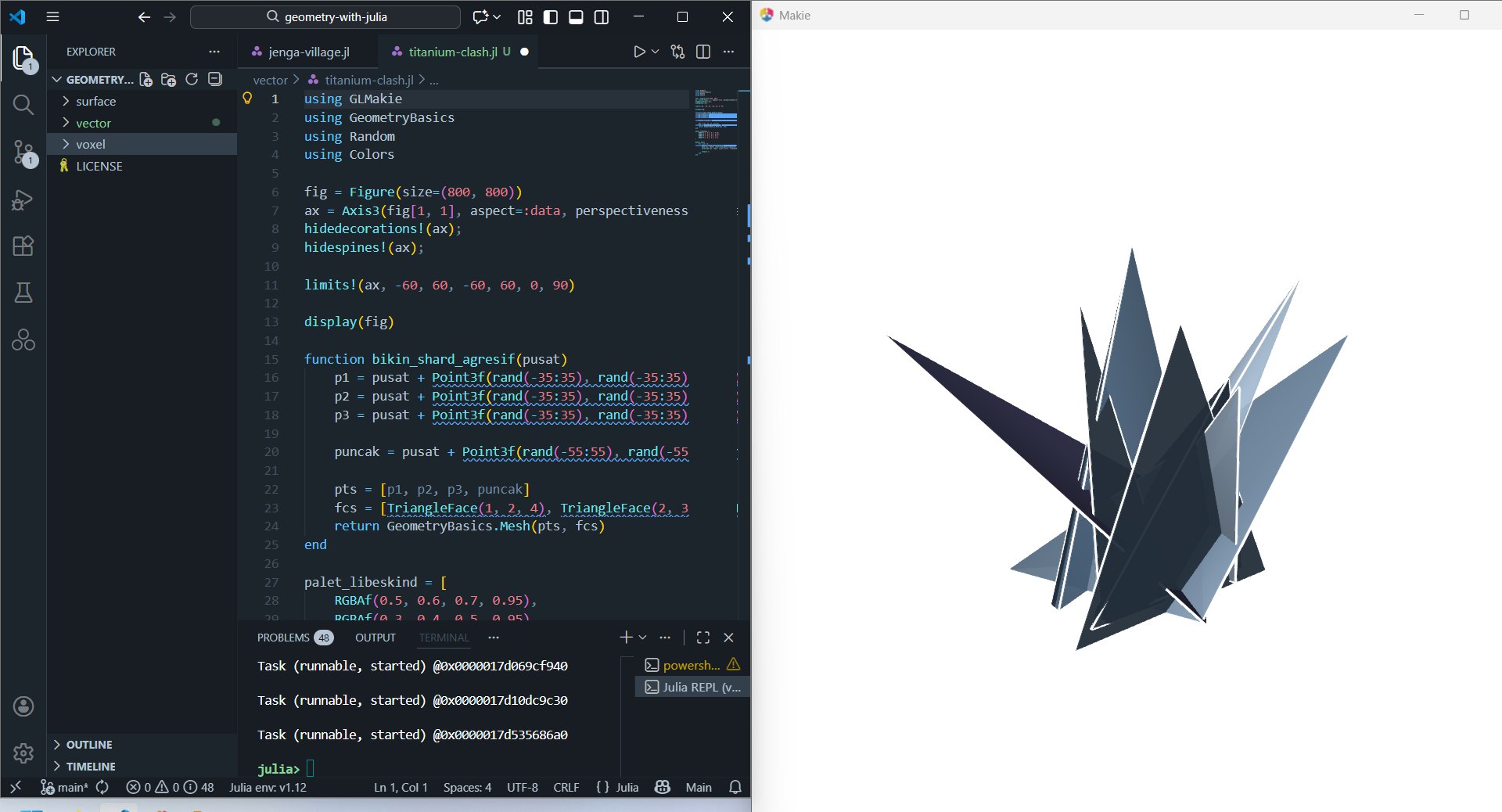Image resolution: width=1502 pixels, height=812 pixels.
Task: Toggle the primary side bar layout button
Action: coord(551,17)
